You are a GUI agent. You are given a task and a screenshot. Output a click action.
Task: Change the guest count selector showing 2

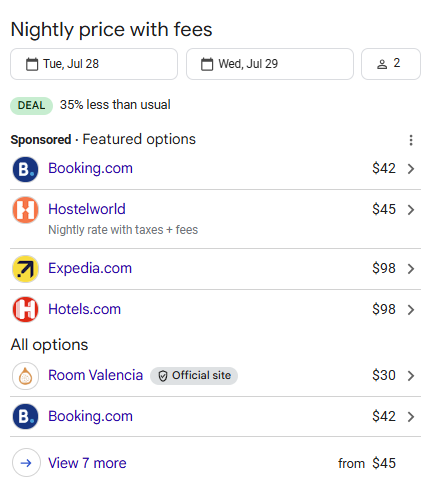click(391, 64)
